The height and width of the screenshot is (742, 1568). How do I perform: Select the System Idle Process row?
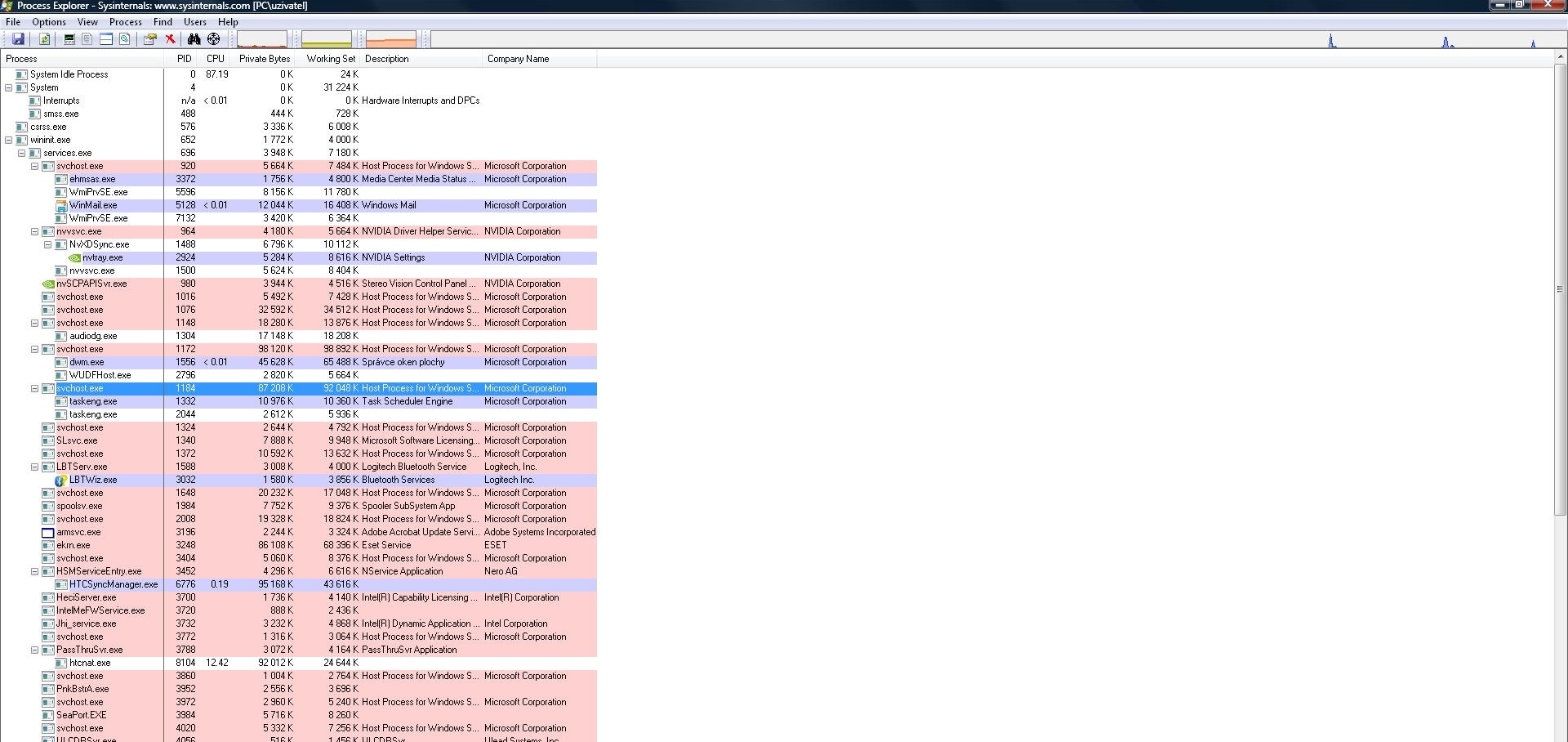tap(298, 74)
